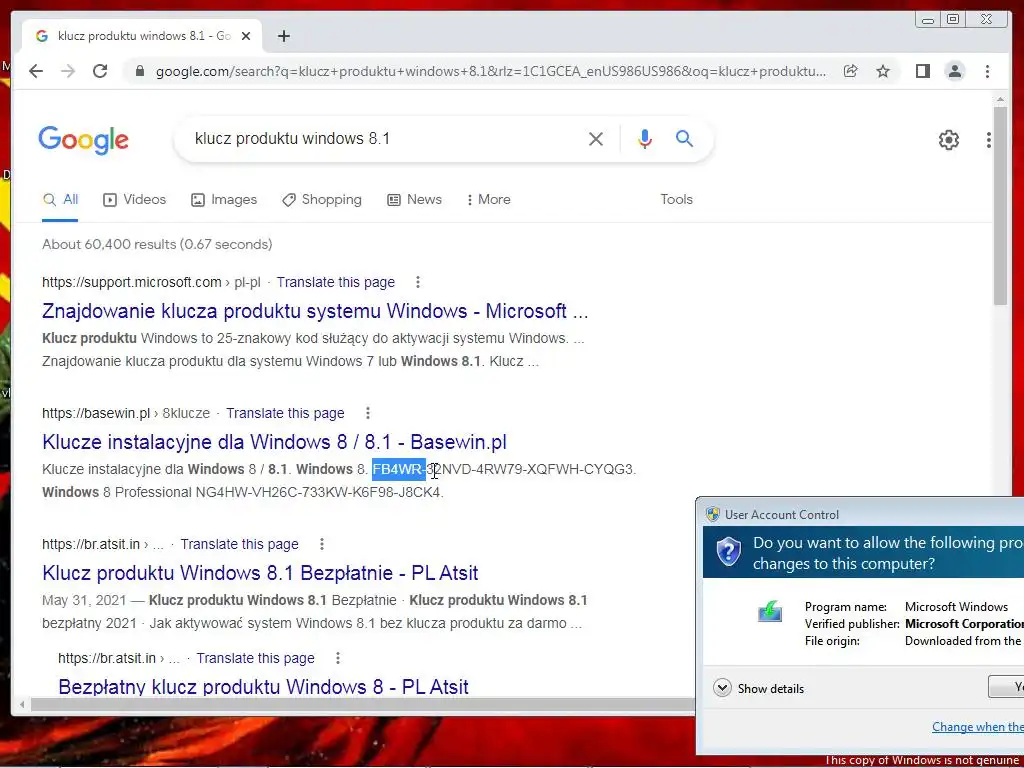Open Google apps dots beside gear
The width and height of the screenshot is (1024, 768).
[989, 140]
